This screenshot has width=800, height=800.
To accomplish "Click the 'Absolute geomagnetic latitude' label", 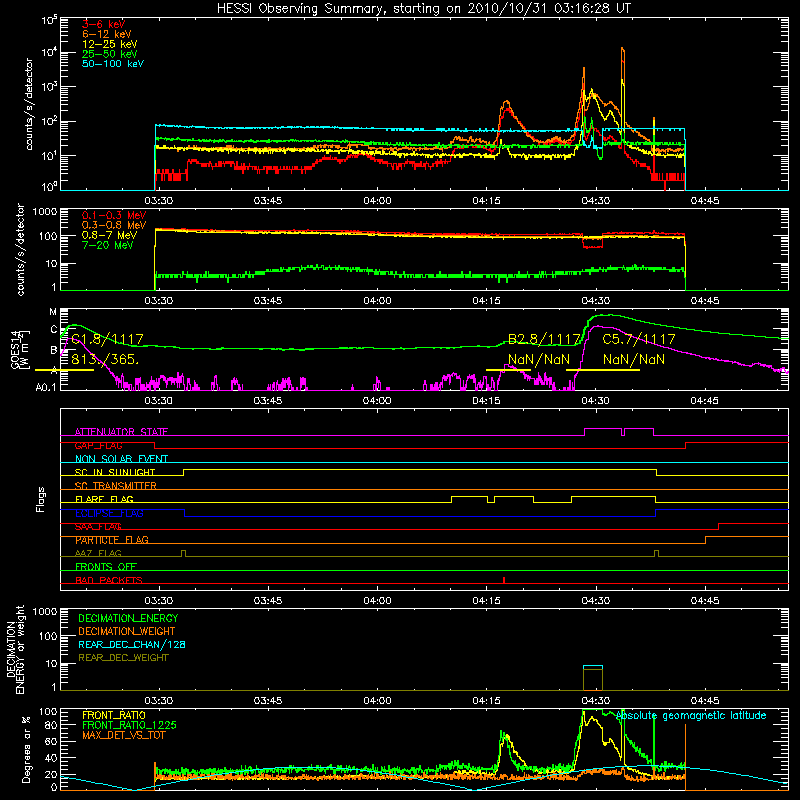I will (691, 716).
